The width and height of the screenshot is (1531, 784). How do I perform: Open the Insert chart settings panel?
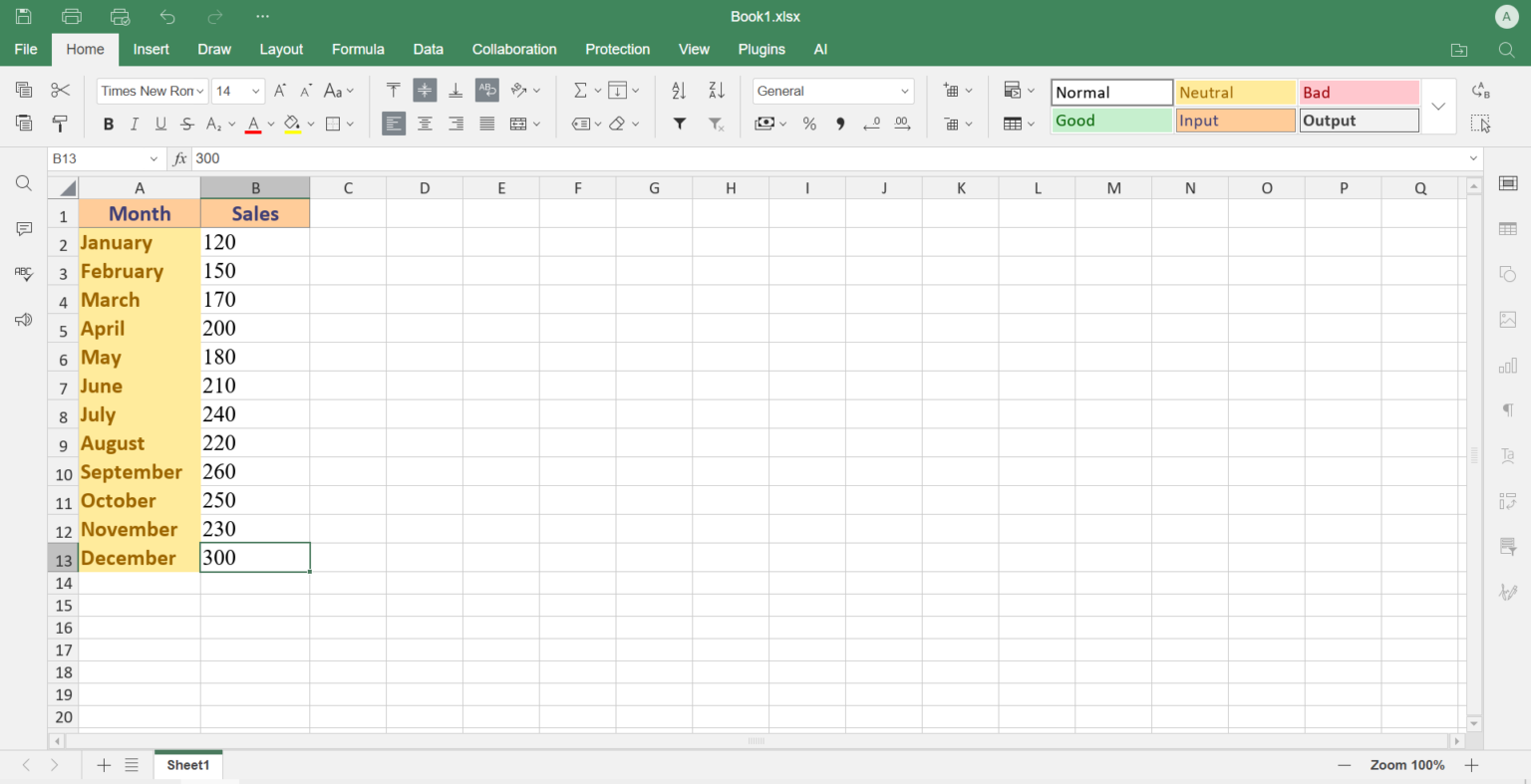1508,366
